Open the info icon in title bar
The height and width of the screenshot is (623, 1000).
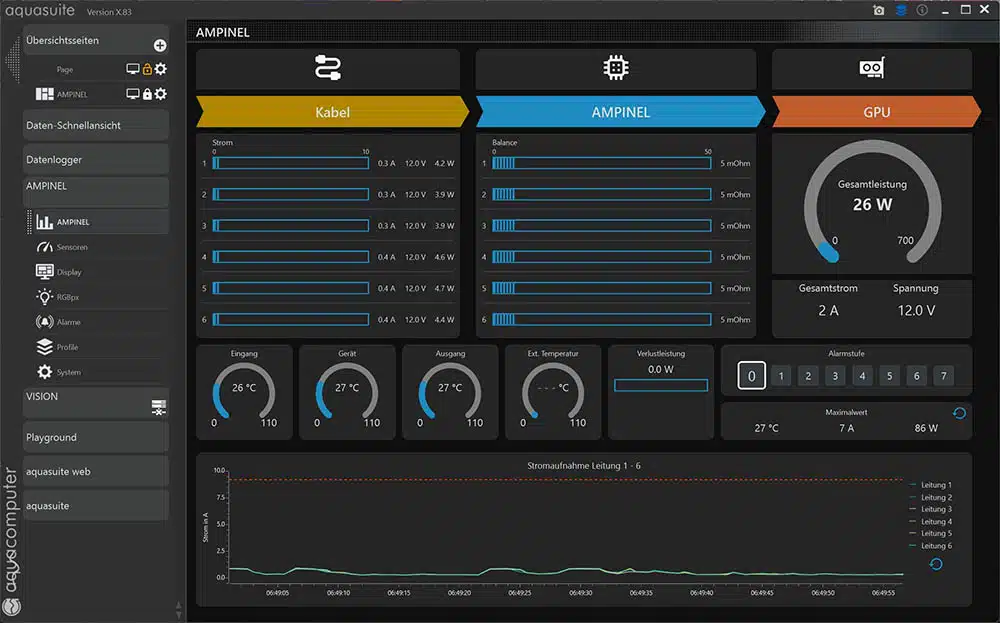(x=922, y=10)
